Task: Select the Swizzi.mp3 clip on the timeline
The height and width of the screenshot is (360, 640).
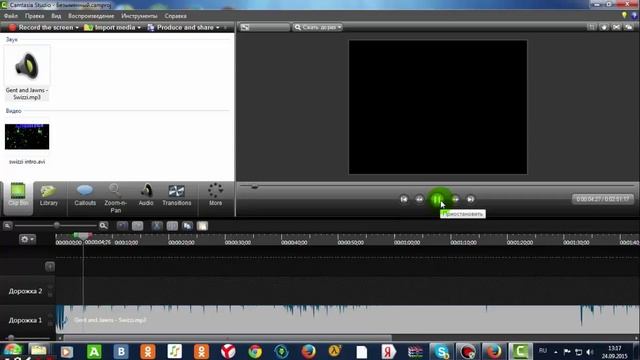Action: [347, 320]
